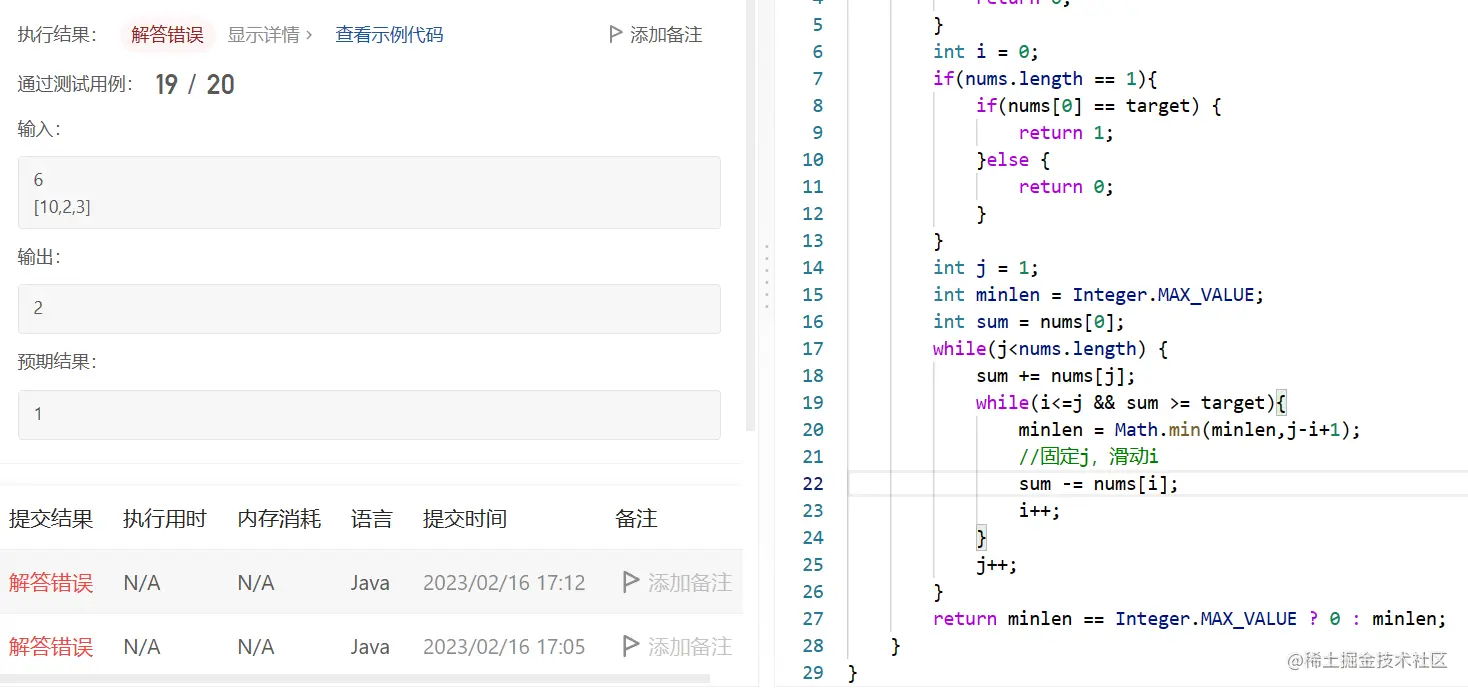Click the line 'while(j<nums.length) {'

click(1051, 348)
